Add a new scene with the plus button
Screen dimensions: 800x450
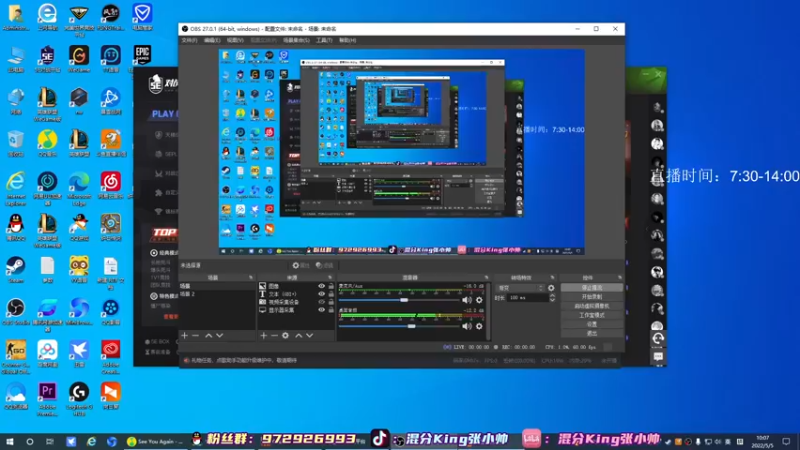click(x=185, y=336)
